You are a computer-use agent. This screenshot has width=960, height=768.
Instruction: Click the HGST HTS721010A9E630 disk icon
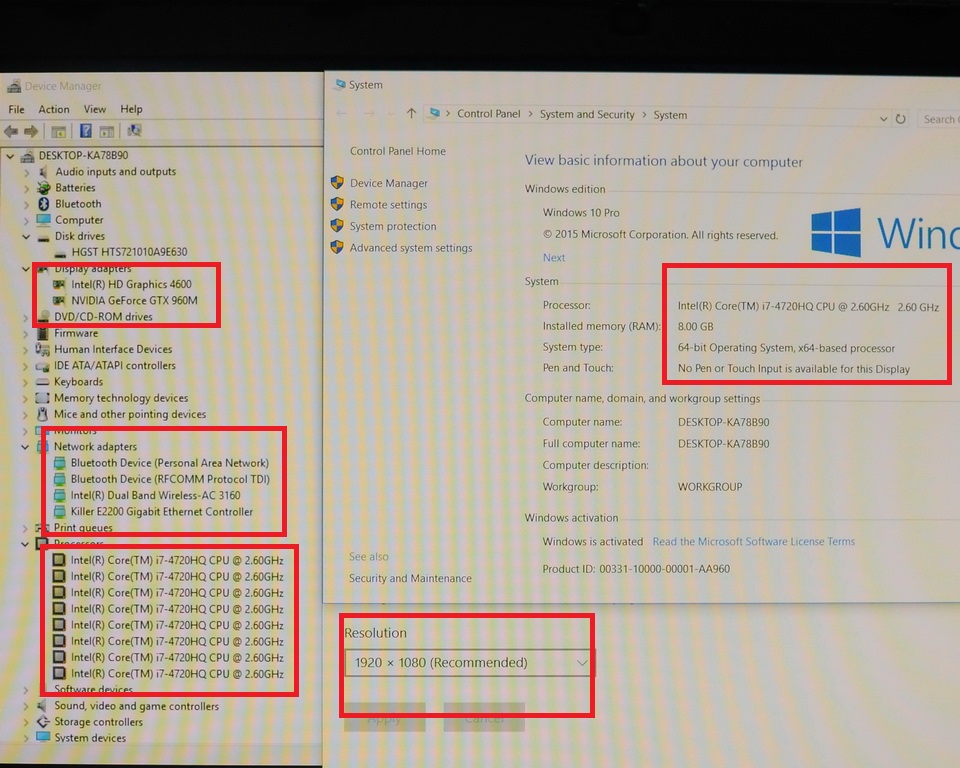(60, 252)
